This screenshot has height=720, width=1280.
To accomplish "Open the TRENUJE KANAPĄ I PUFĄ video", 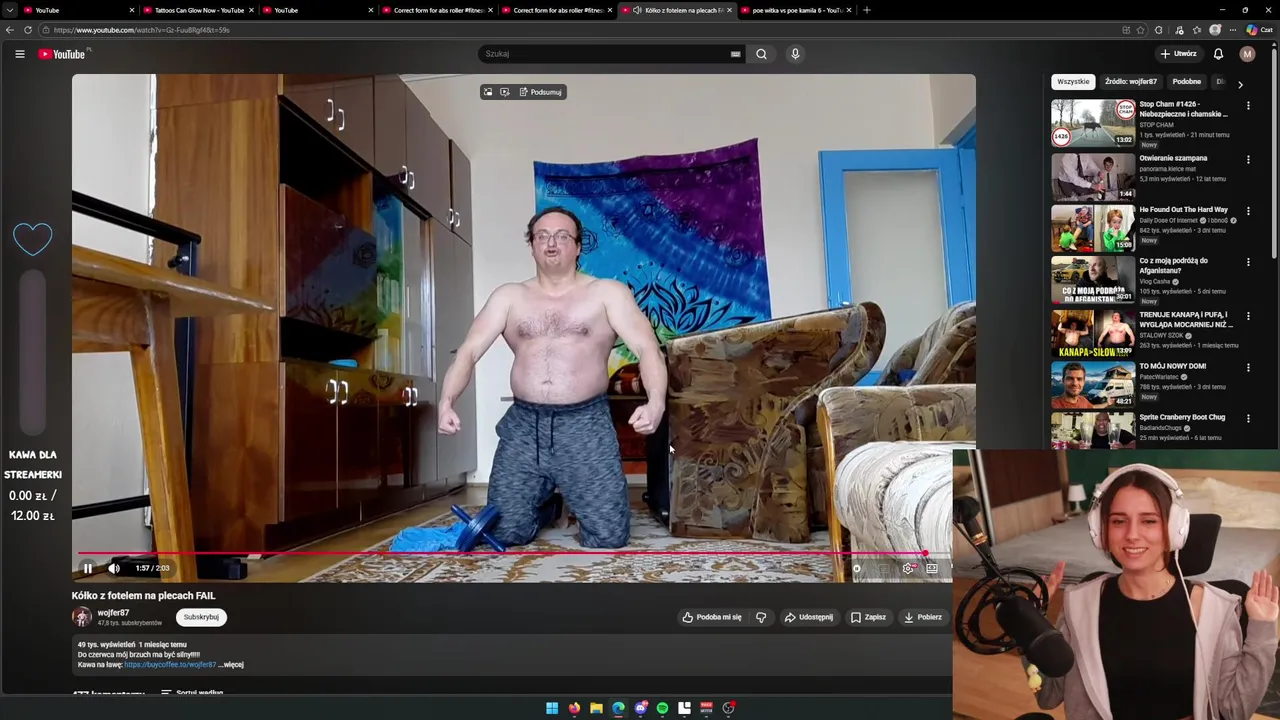I will [1093, 332].
